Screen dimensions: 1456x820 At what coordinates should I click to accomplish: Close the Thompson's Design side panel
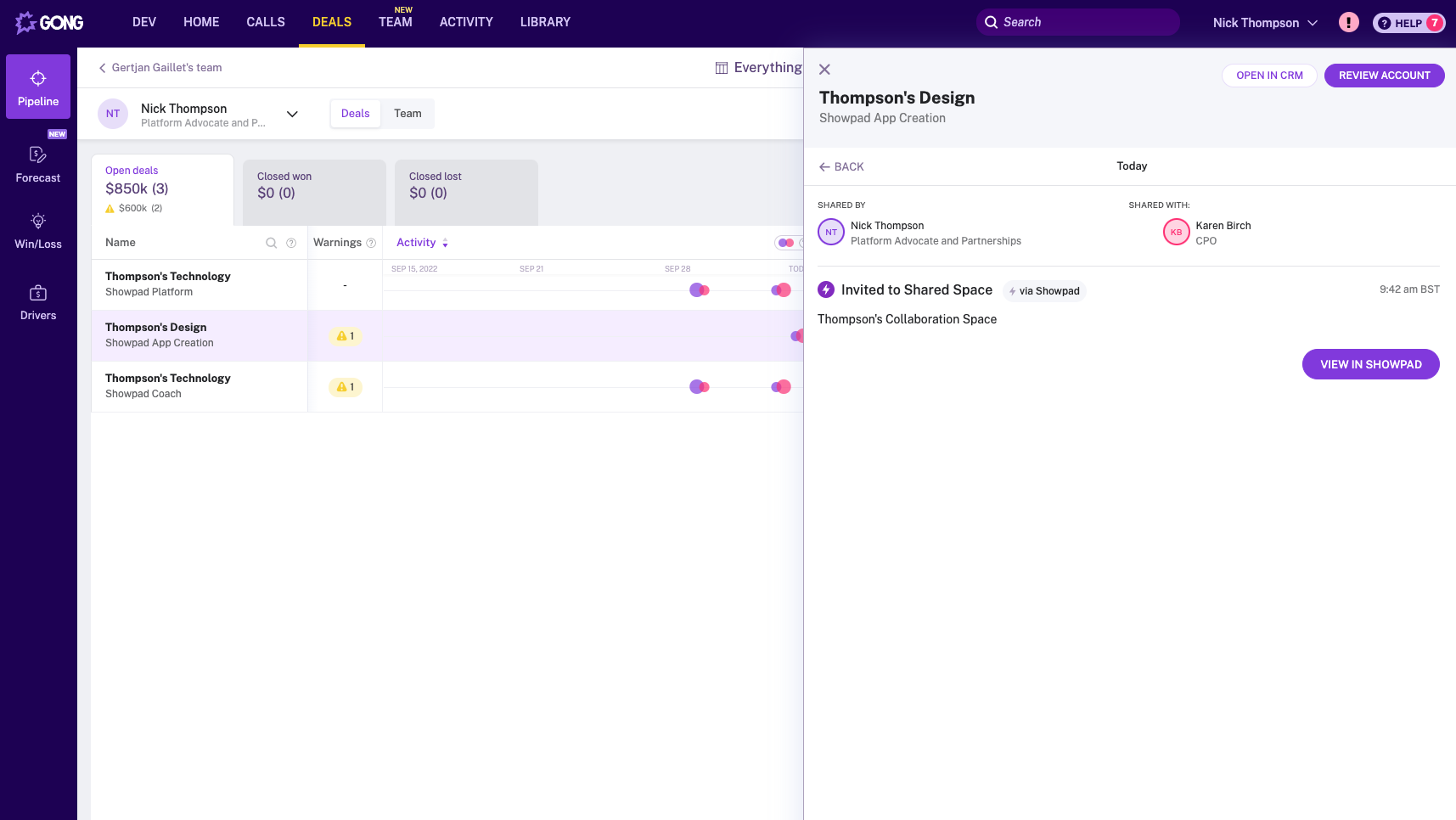(824, 70)
